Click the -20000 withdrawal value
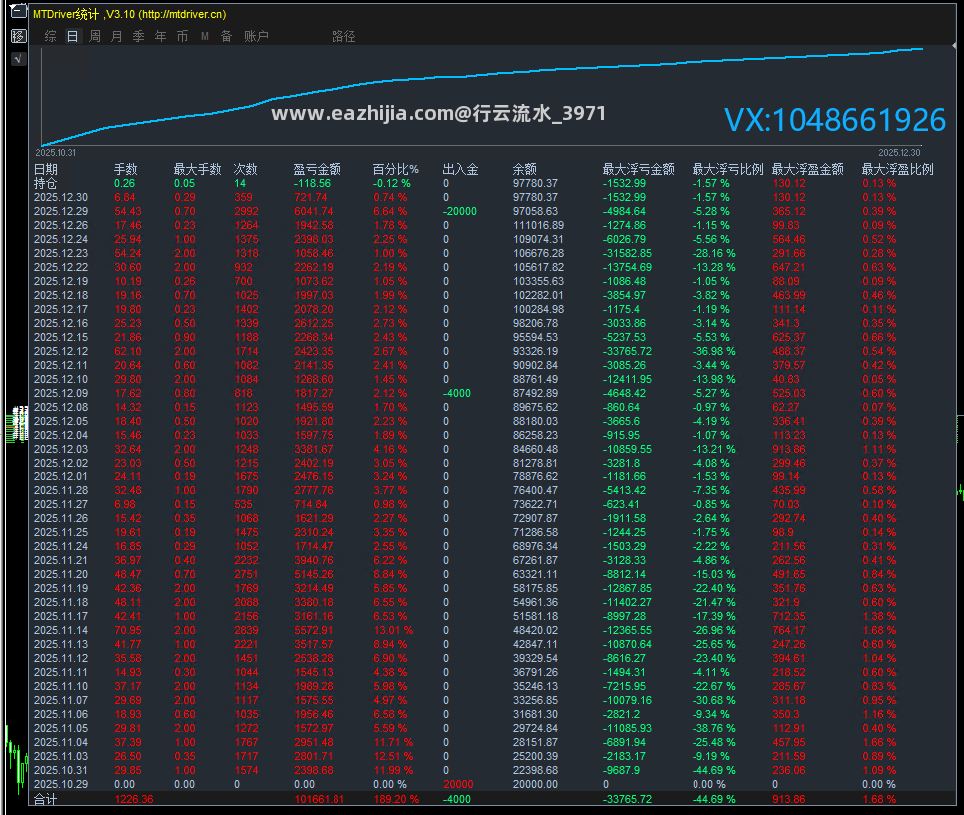The width and height of the screenshot is (964, 815). pyautogui.click(x=460, y=211)
